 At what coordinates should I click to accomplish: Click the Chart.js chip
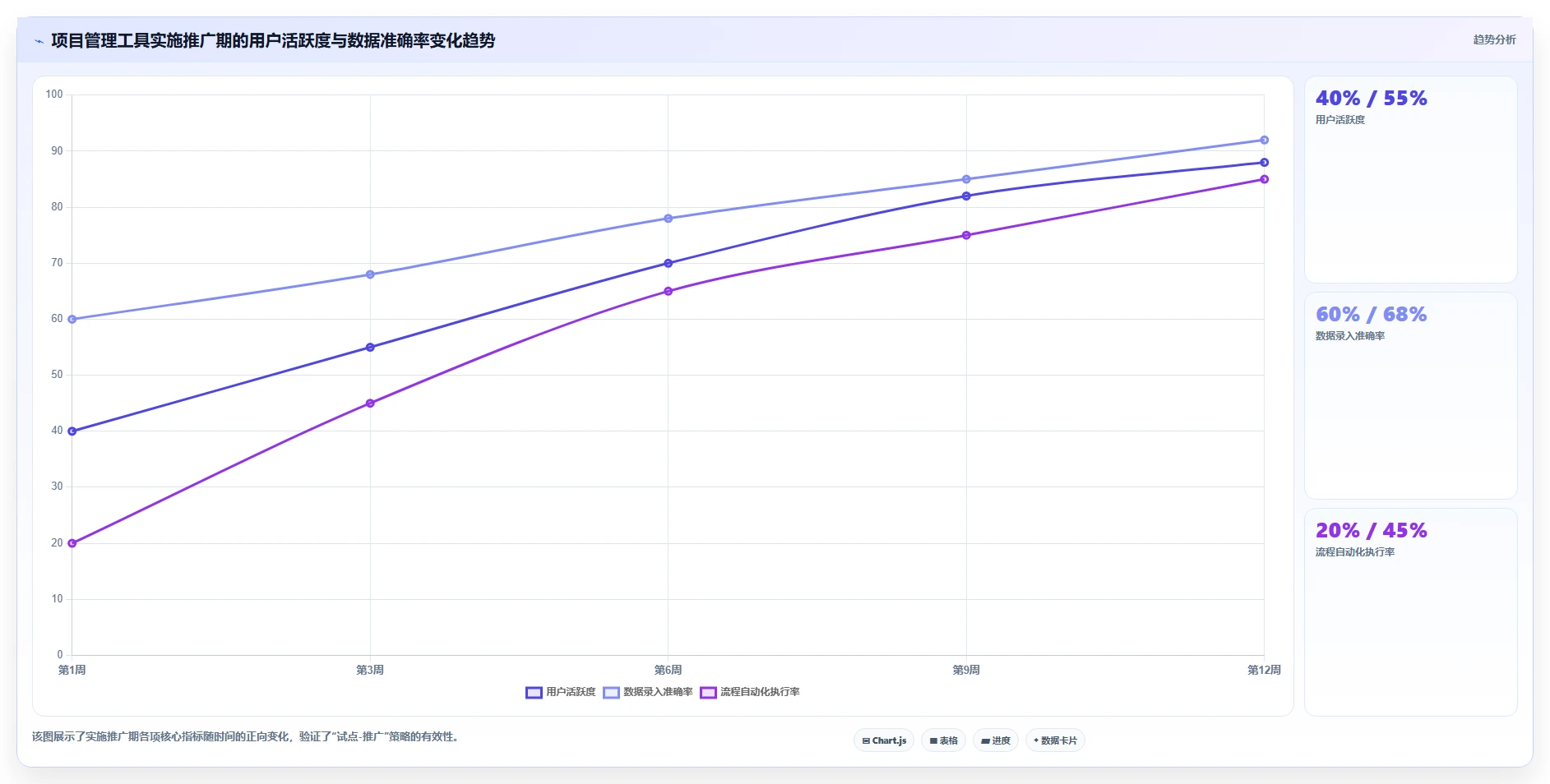coord(884,740)
